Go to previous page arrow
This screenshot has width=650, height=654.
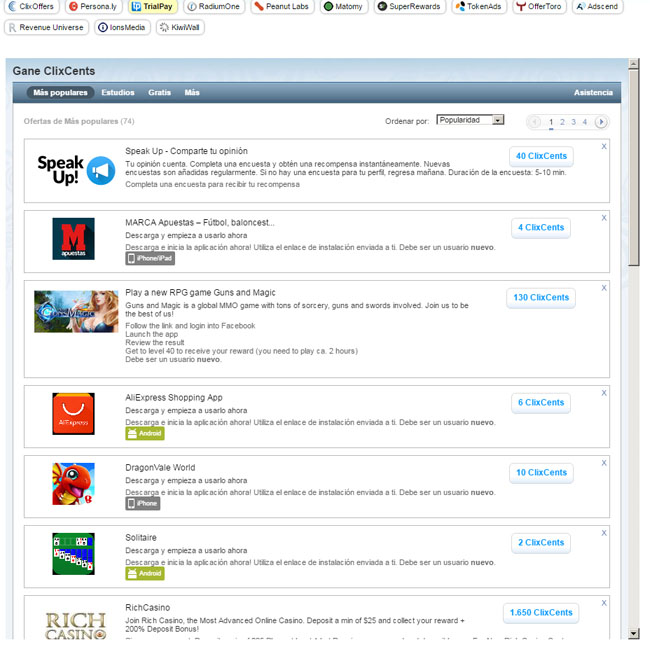[x=534, y=122]
